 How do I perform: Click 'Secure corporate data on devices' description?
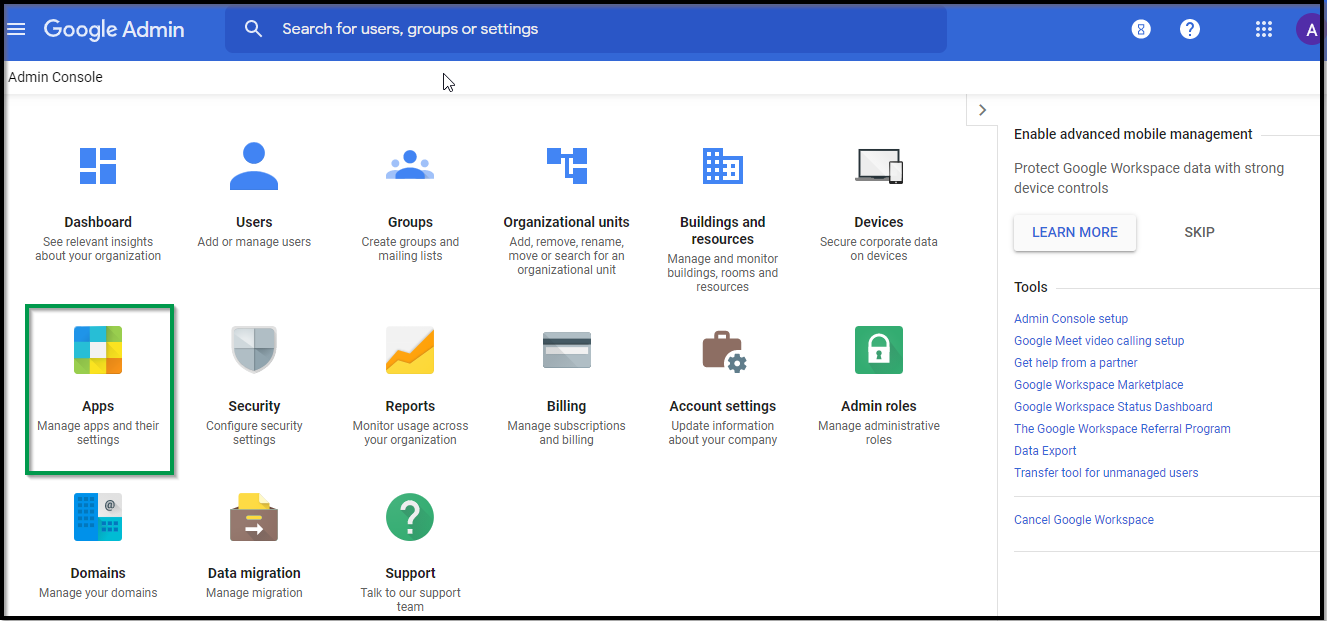(879, 249)
